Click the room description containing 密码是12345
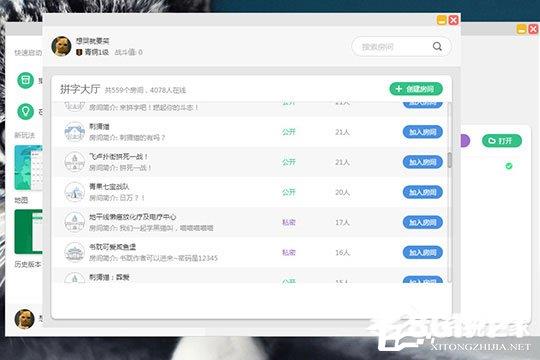The height and width of the screenshot is (360, 540). point(153,258)
